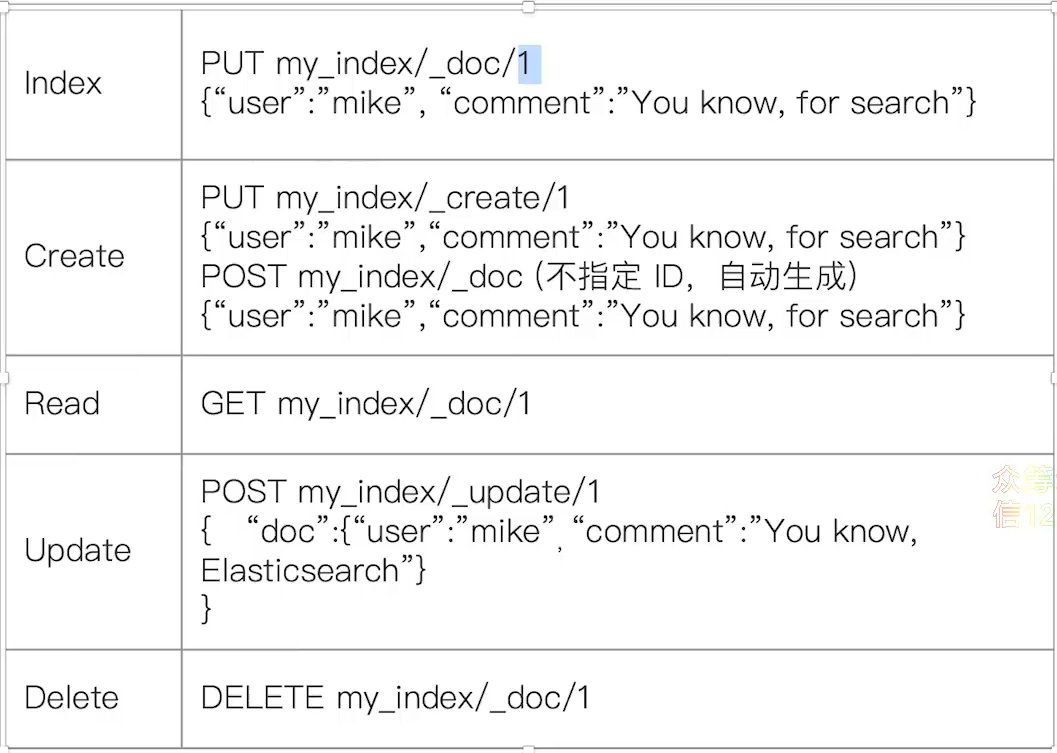Screen dimensions: 1057x753
Task: Click the Update row label cell
Action: [x=77, y=551]
